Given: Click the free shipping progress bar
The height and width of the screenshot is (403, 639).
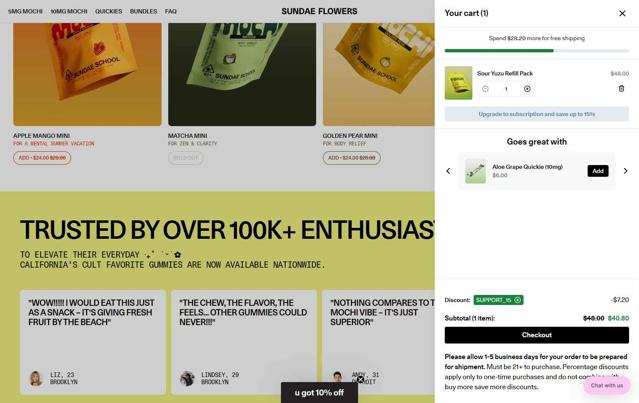Looking at the screenshot, I should coord(536,51).
